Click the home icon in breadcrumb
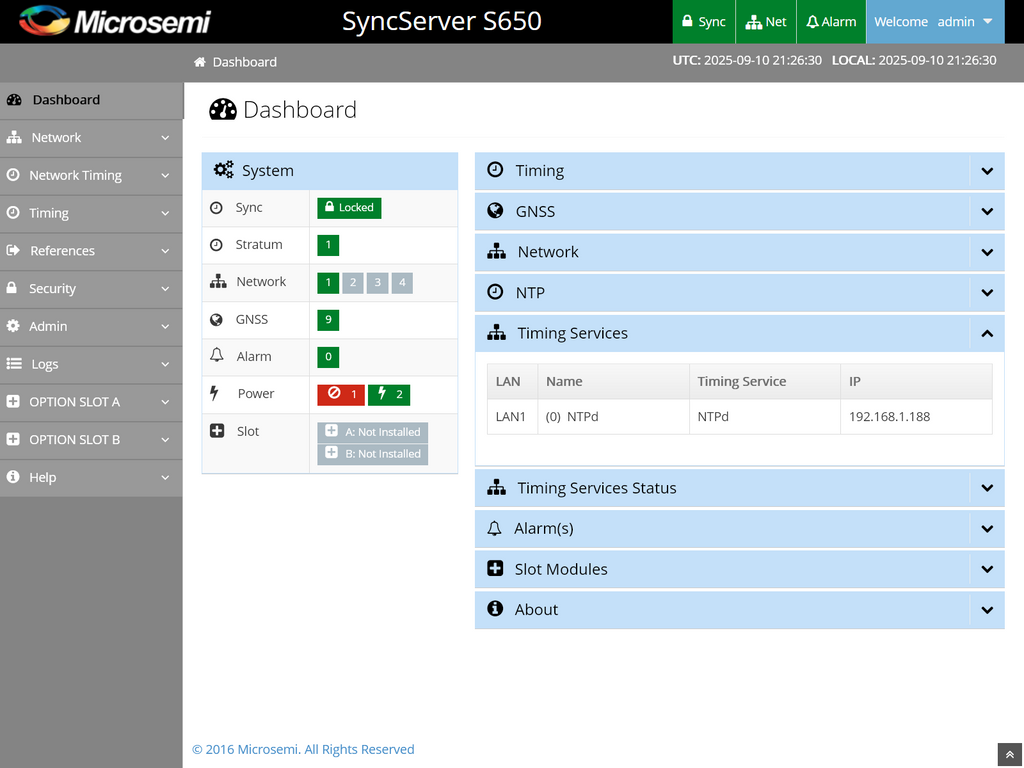1024x768 pixels. point(200,62)
